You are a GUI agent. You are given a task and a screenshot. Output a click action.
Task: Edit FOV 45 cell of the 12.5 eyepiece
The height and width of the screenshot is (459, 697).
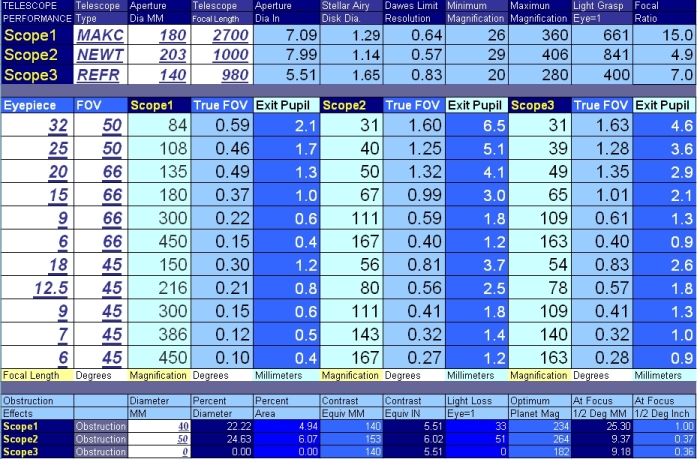(100, 288)
